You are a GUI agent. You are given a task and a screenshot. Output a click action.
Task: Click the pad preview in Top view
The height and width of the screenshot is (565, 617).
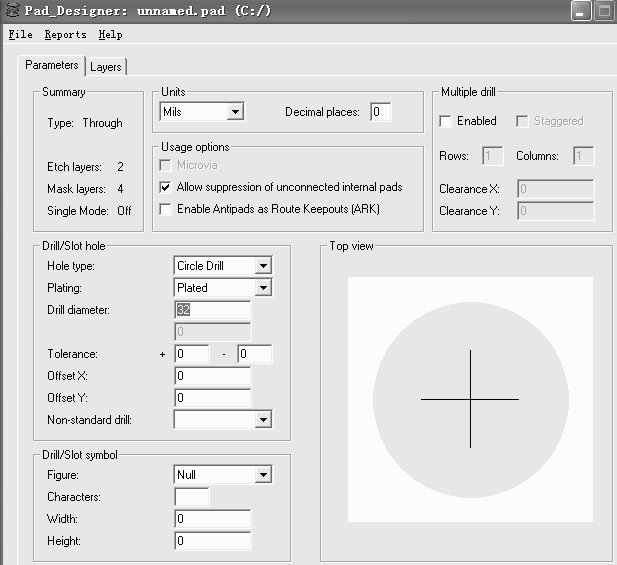point(470,399)
